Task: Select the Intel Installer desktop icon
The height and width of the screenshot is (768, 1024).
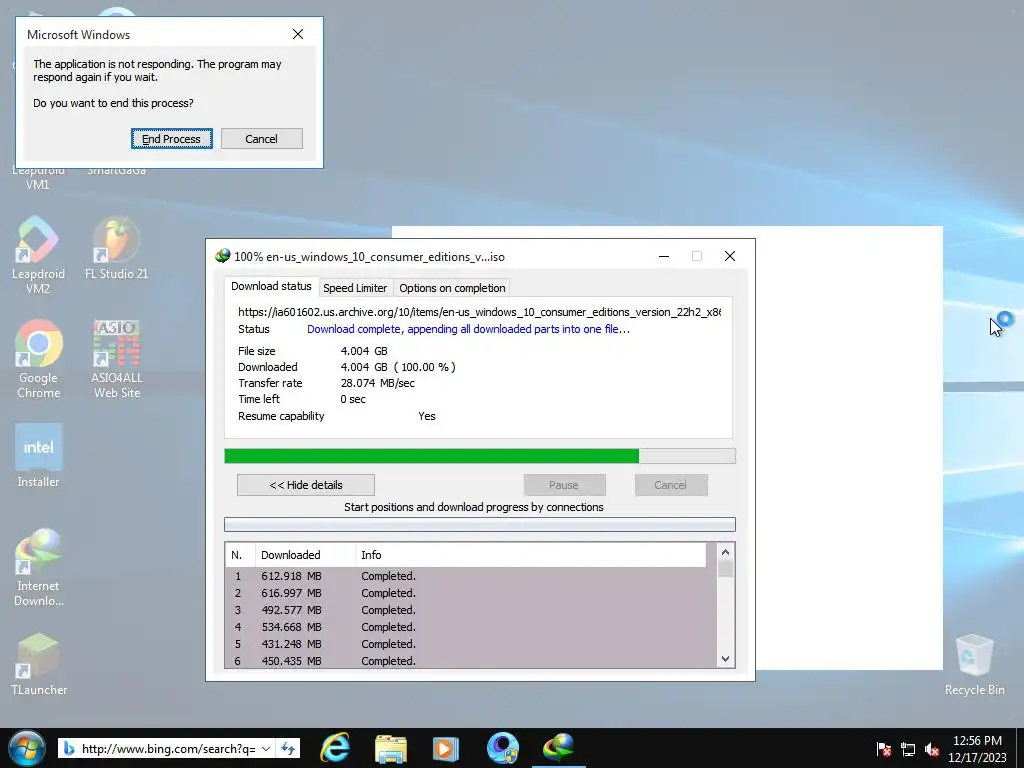Action: pos(39,456)
